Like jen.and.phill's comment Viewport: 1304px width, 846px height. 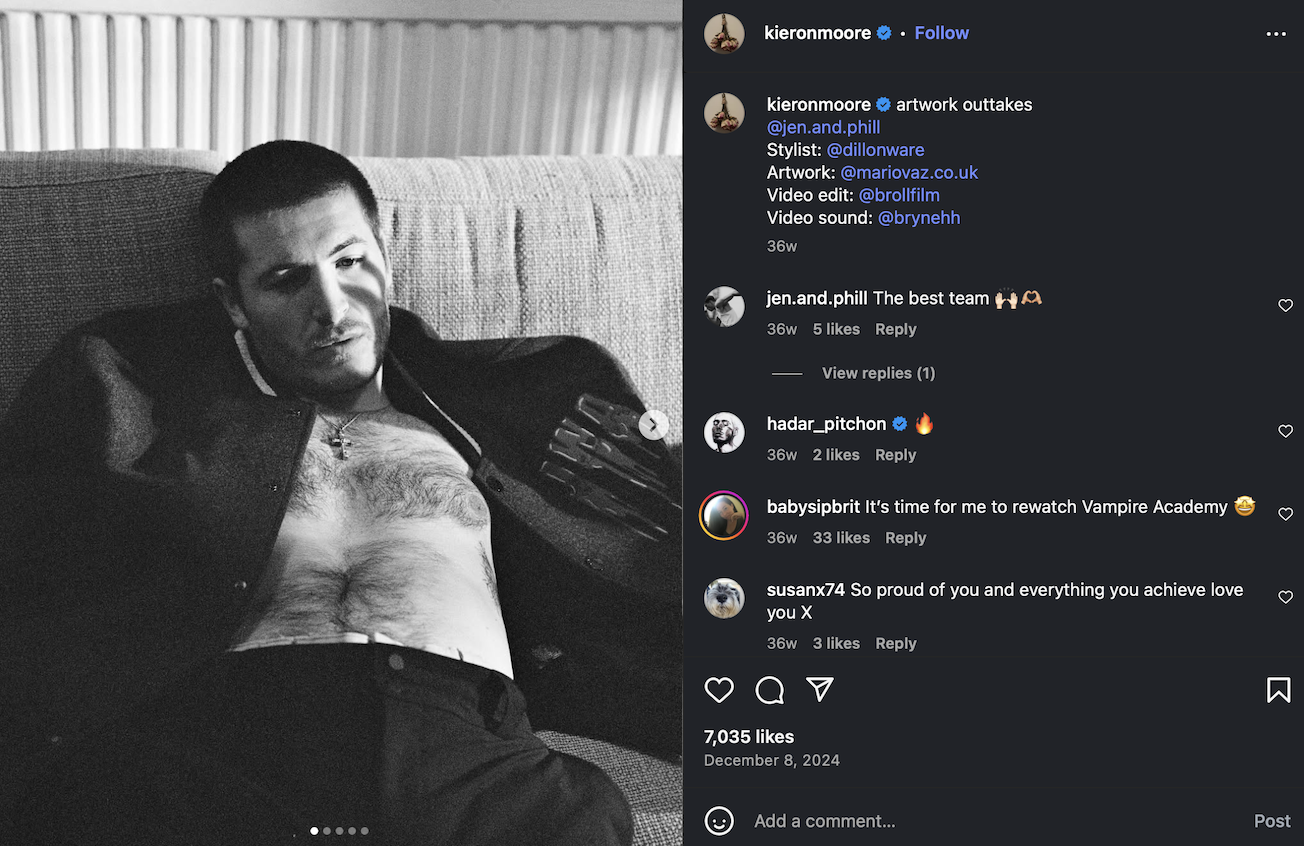[x=1285, y=306]
